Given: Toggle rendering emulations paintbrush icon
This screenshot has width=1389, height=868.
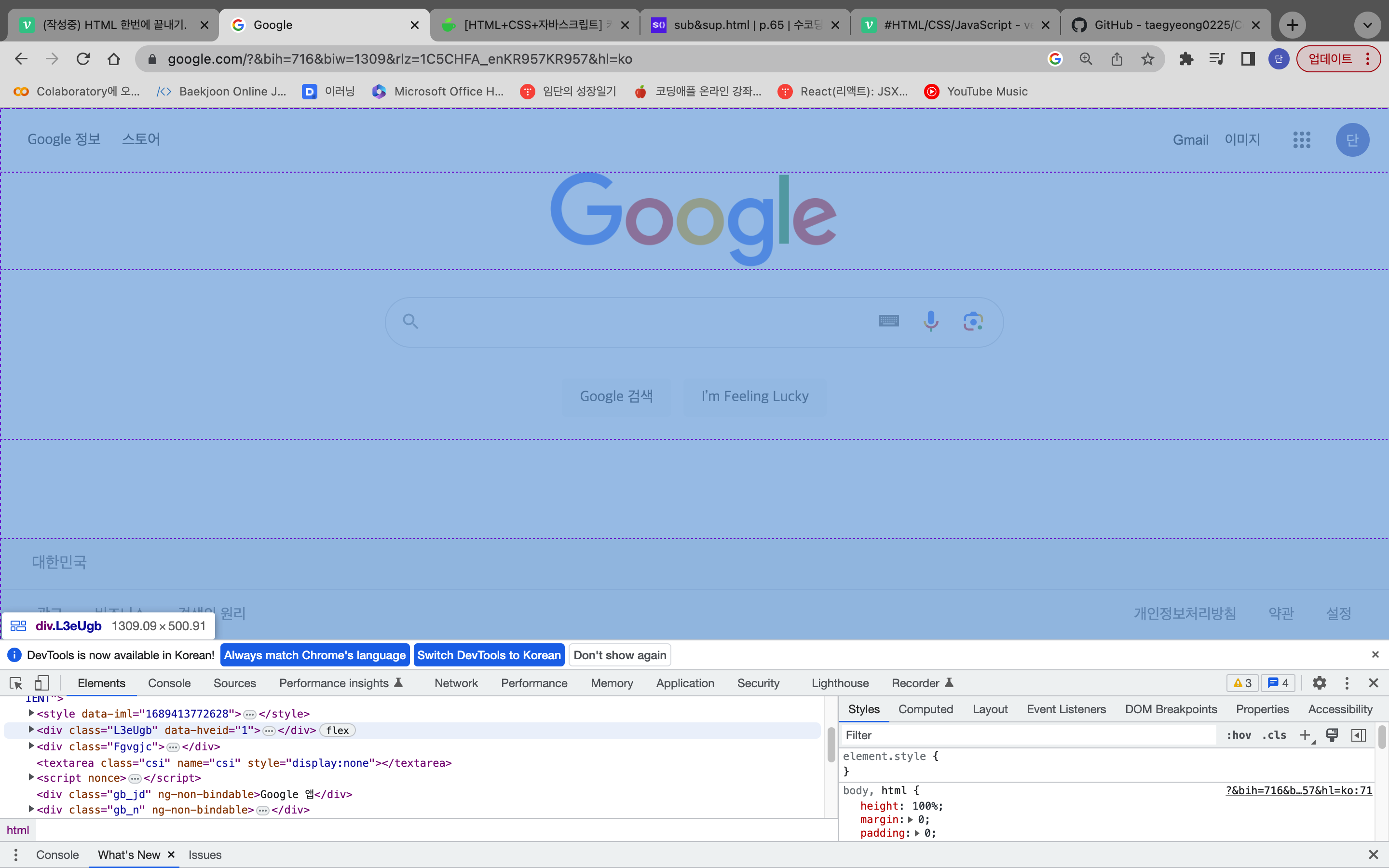Looking at the screenshot, I should tap(1332, 735).
